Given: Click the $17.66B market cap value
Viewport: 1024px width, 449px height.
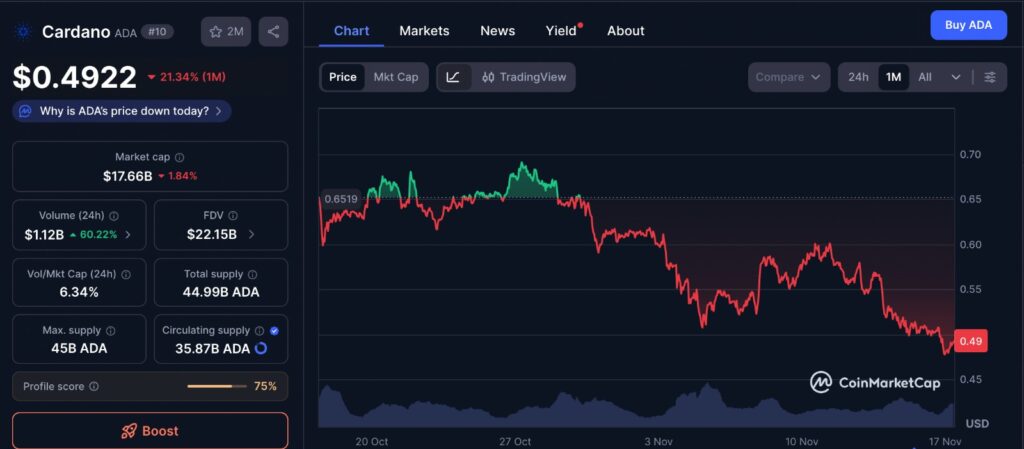Looking at the screenshot, I should [128, 176].
